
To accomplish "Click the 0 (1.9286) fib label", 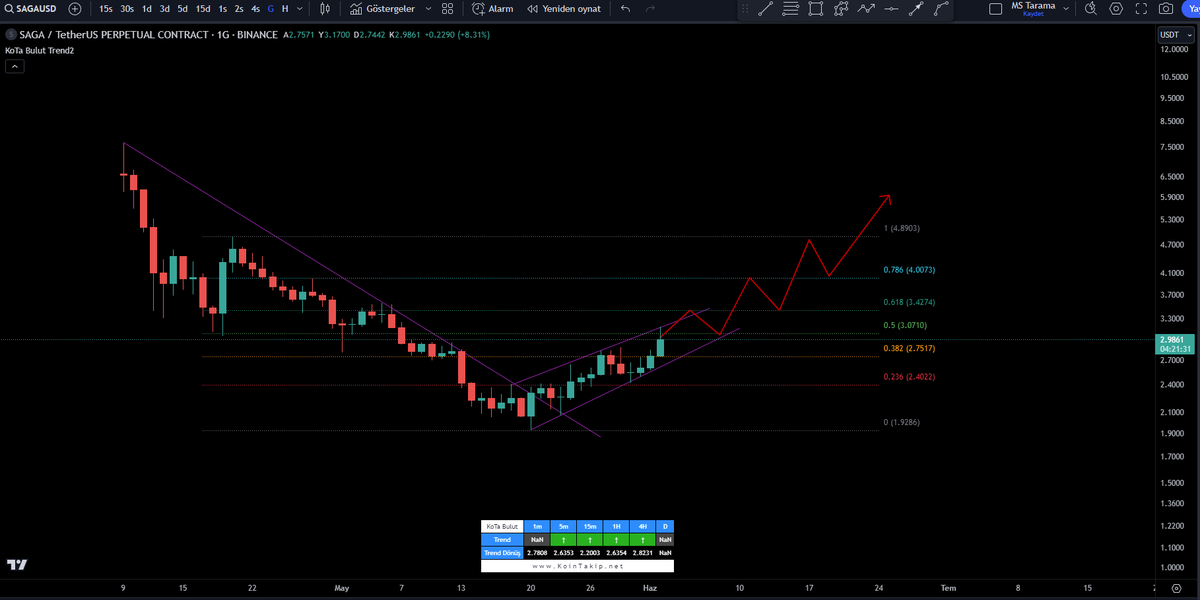I will [x=901, y=423].
